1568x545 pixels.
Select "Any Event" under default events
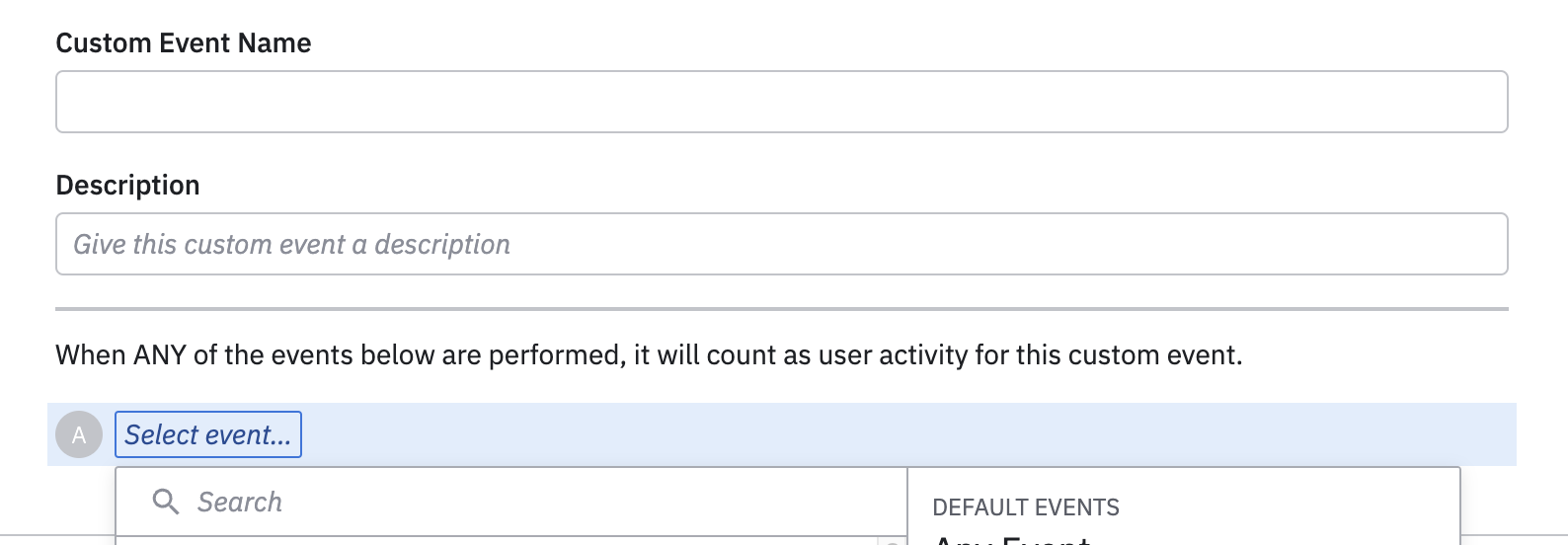[1012, 539]
